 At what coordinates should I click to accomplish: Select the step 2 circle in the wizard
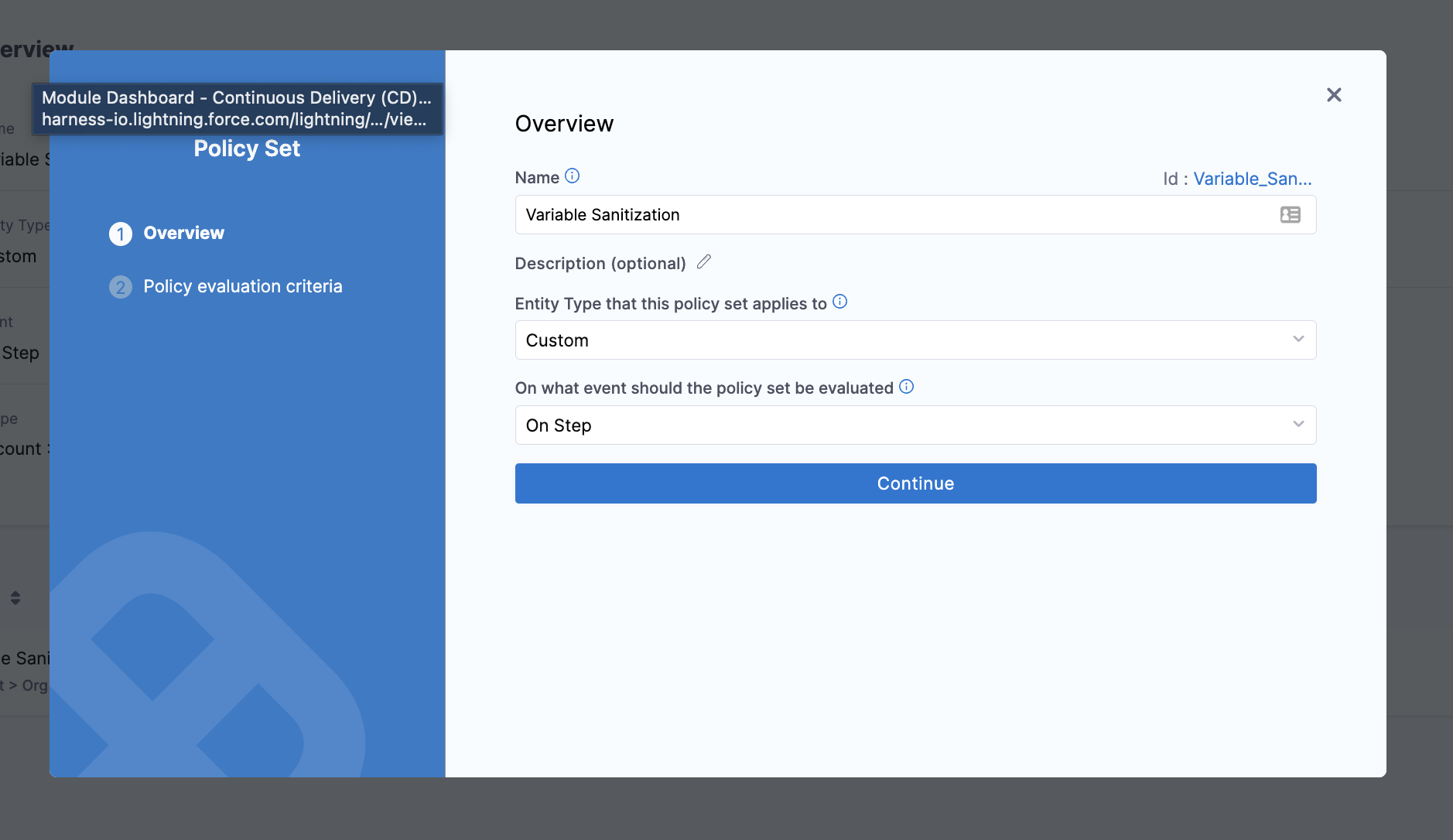121,287
